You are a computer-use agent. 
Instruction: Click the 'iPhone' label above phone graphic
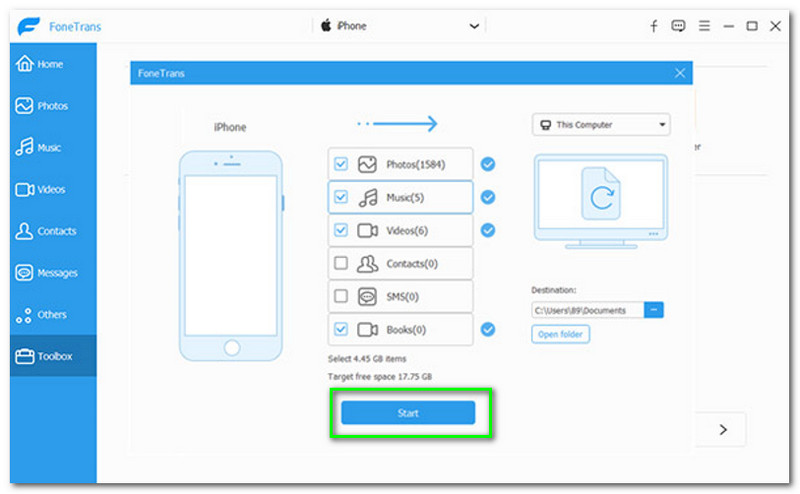click(230, 127)
